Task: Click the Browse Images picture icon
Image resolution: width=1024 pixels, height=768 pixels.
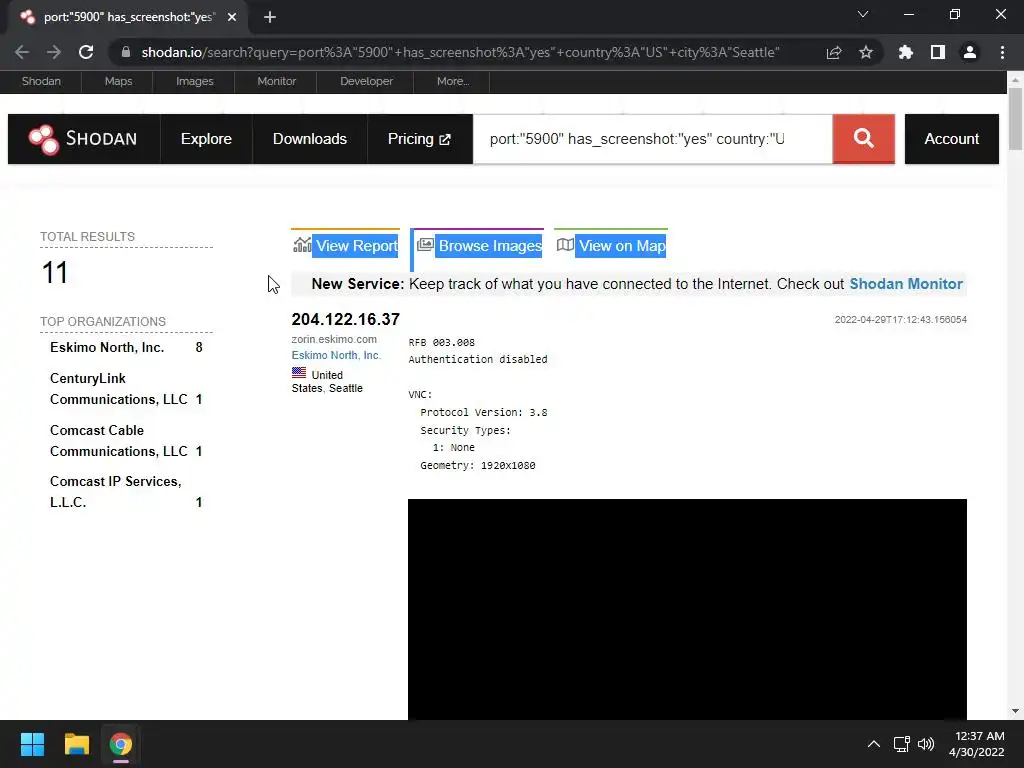Action: pos(425,245)
